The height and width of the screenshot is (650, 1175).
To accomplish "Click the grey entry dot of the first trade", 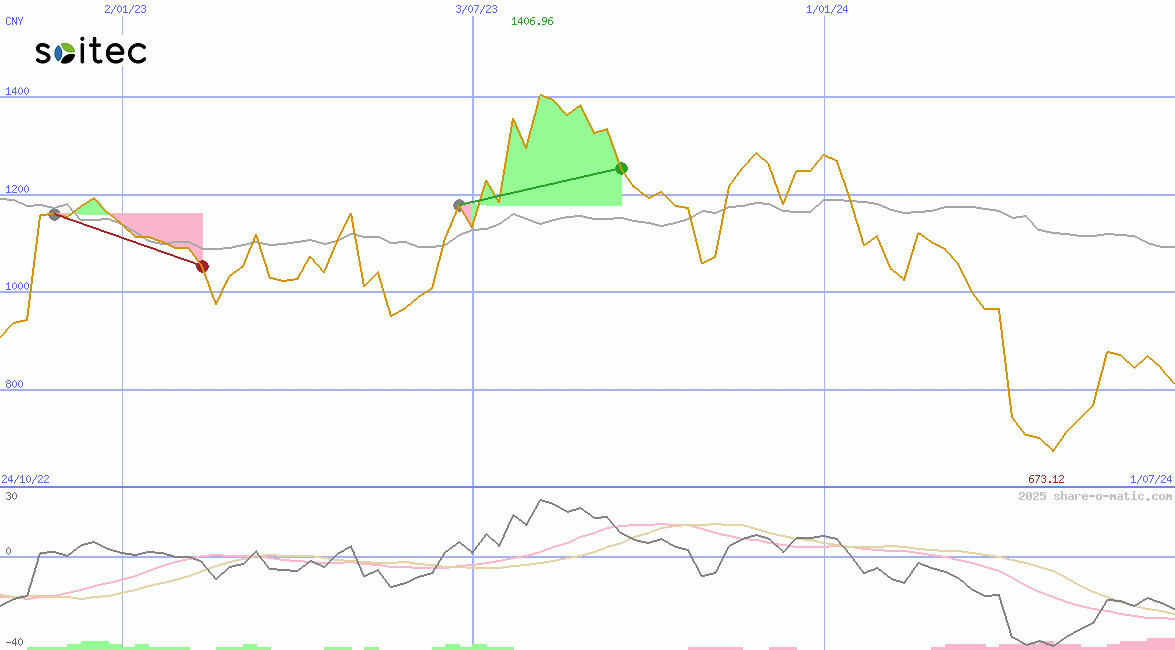I will point(55,214).
